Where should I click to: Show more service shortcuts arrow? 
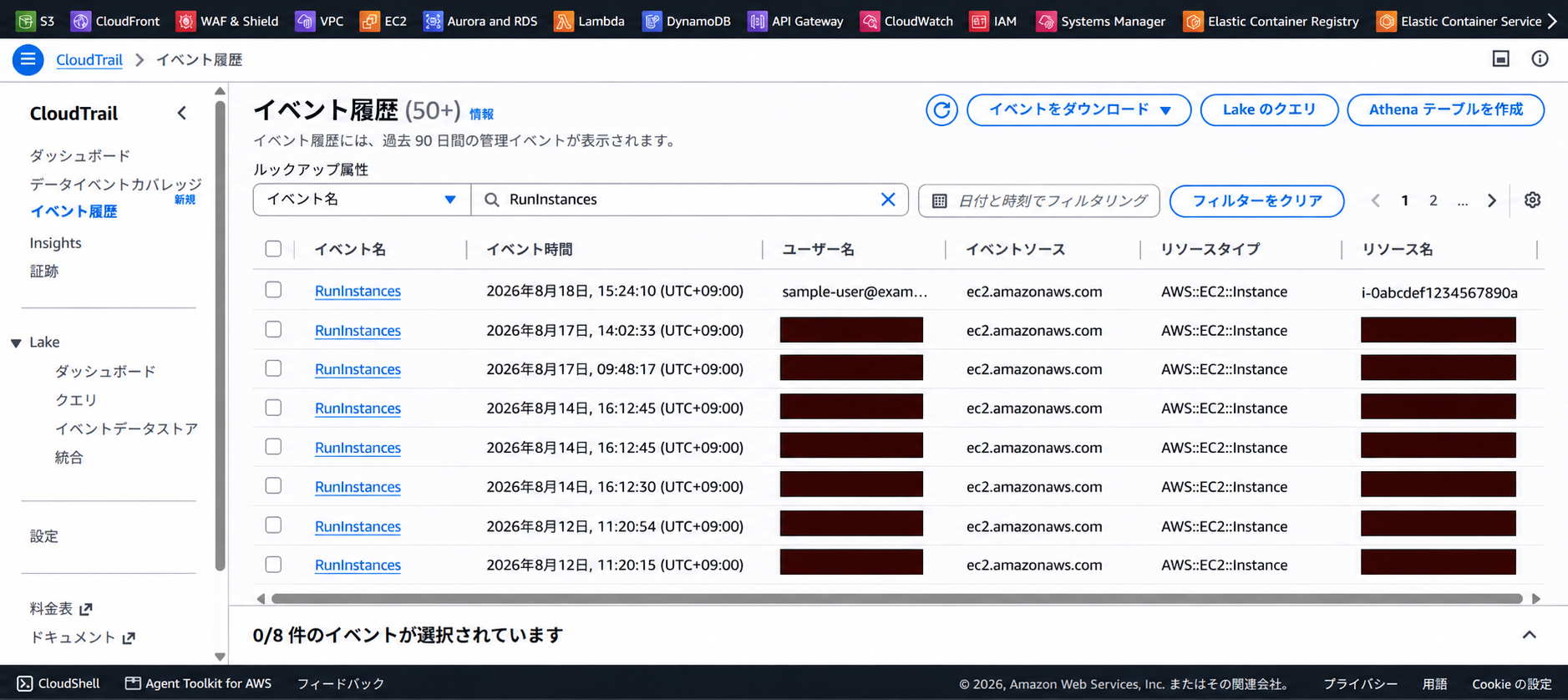coord(1553,21)
